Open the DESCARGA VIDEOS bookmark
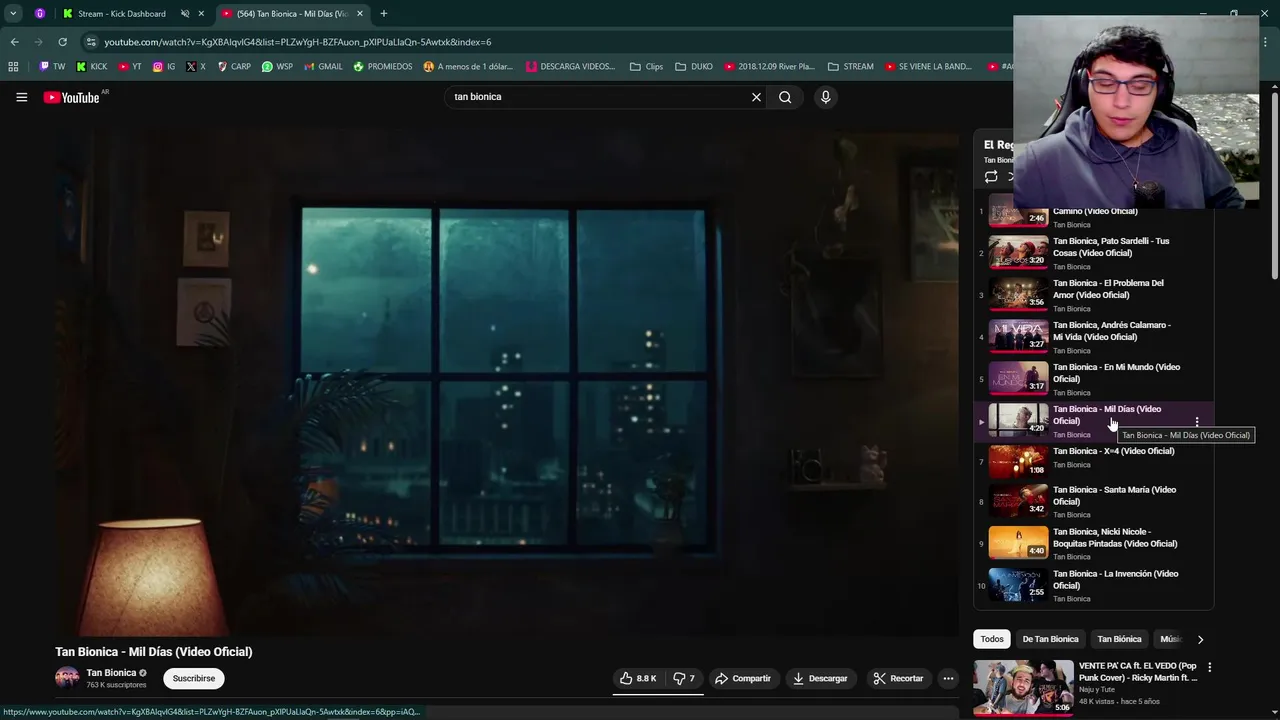 pos(571,67)
